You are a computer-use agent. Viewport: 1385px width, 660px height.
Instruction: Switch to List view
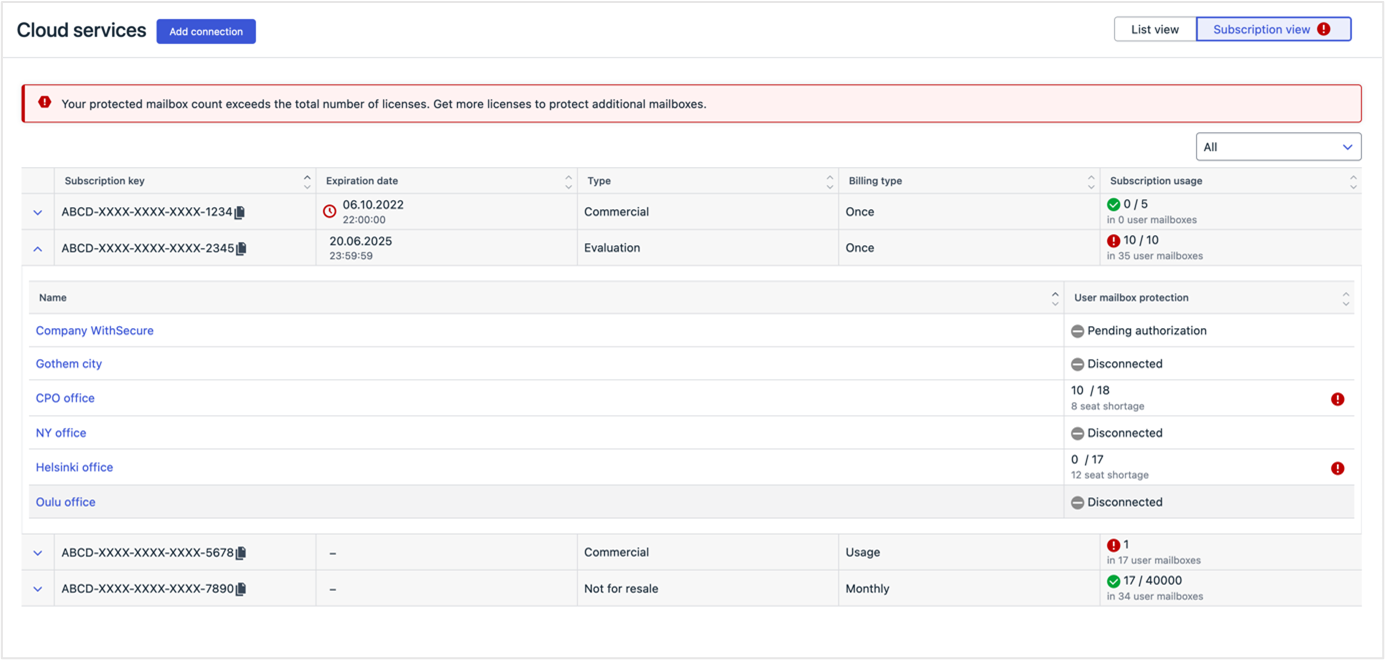[x=1155, y=29]
